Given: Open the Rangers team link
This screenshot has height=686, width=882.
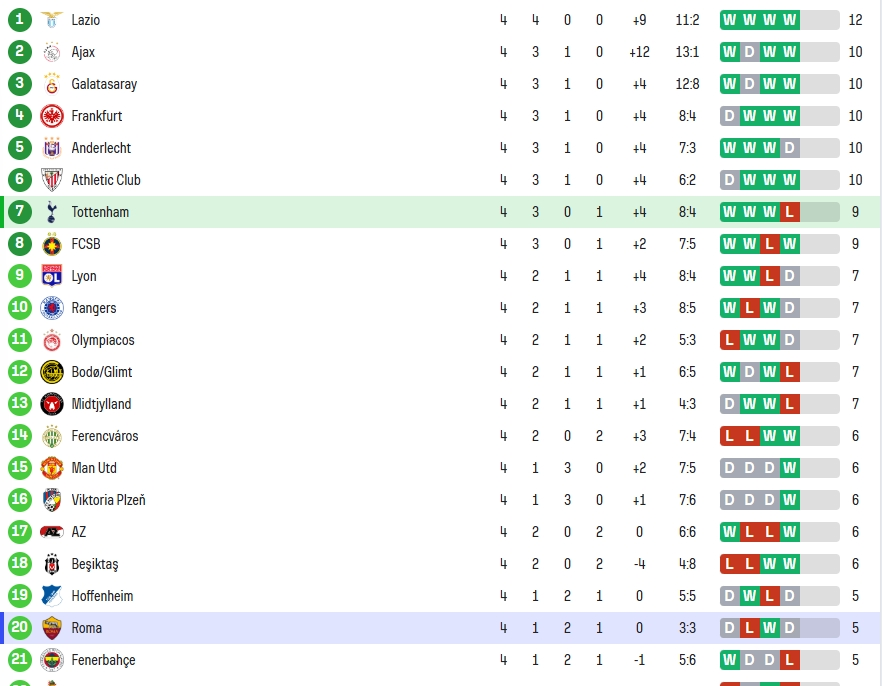Looking at the screenshot, I should coord(94,308).
